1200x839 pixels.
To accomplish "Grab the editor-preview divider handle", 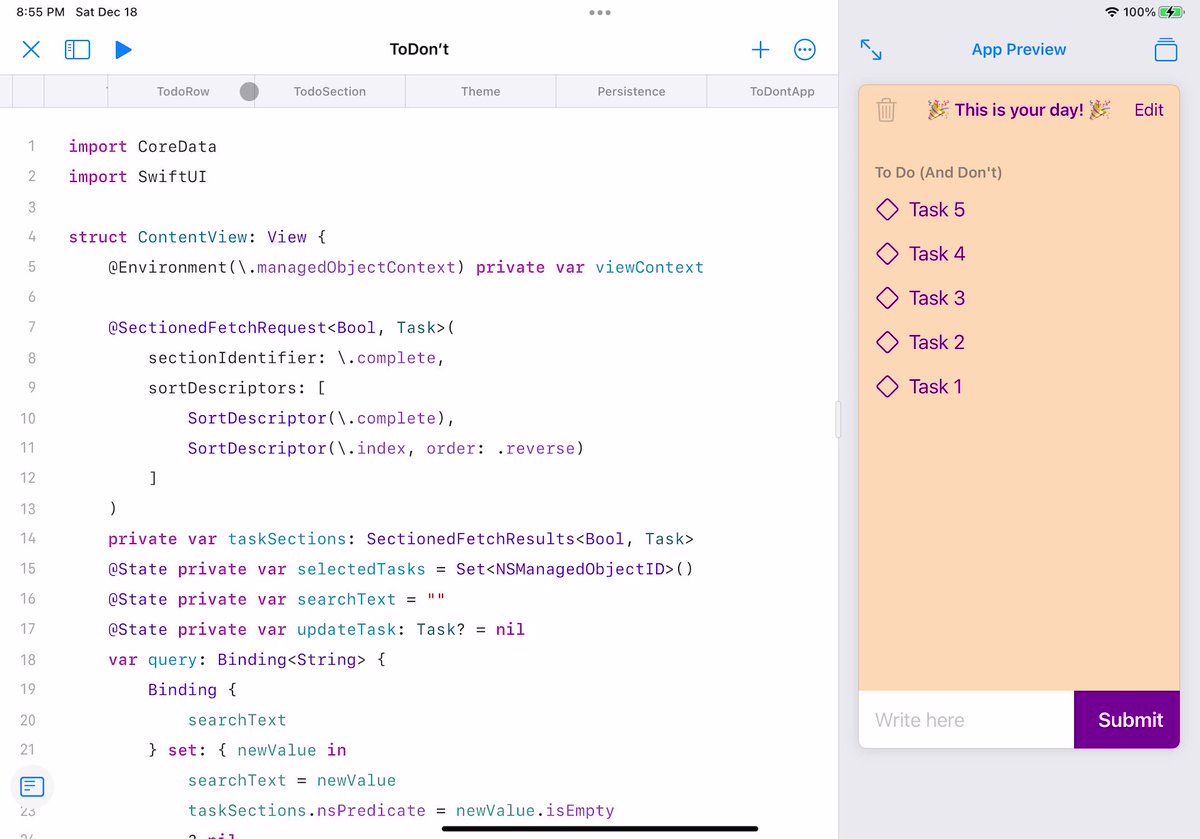I will tap(838, 419).
